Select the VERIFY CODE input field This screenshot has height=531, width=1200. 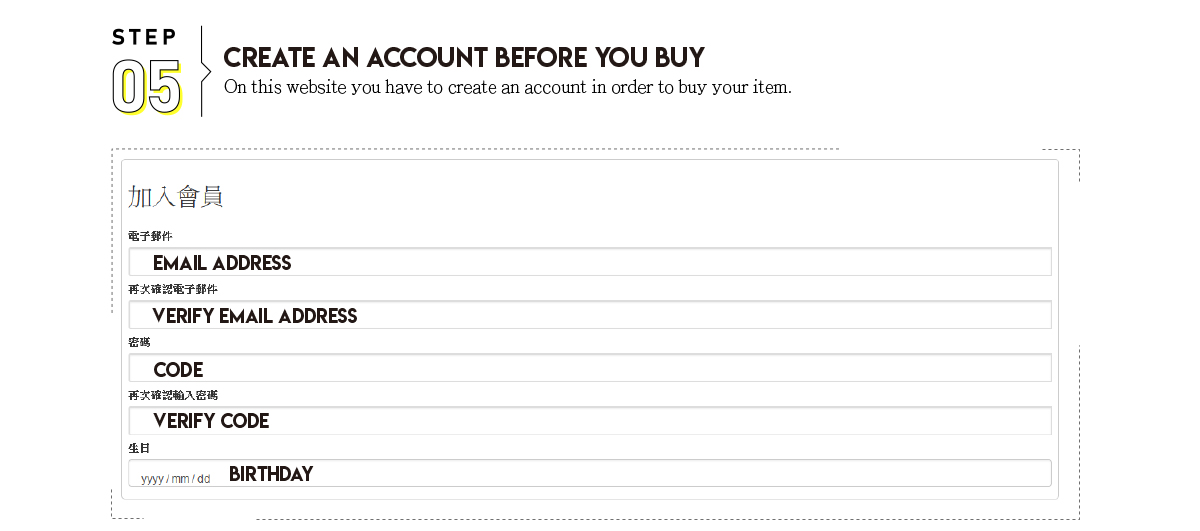point(590,421)
